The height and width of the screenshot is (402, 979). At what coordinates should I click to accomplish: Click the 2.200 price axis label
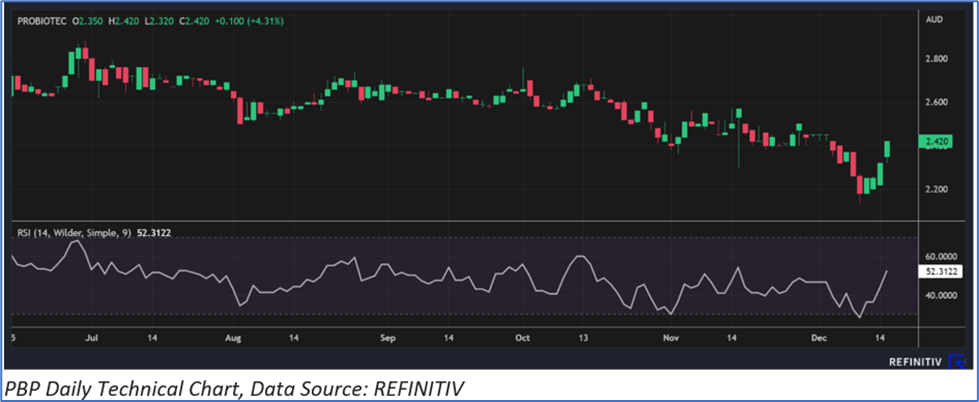tap(937, 189)
